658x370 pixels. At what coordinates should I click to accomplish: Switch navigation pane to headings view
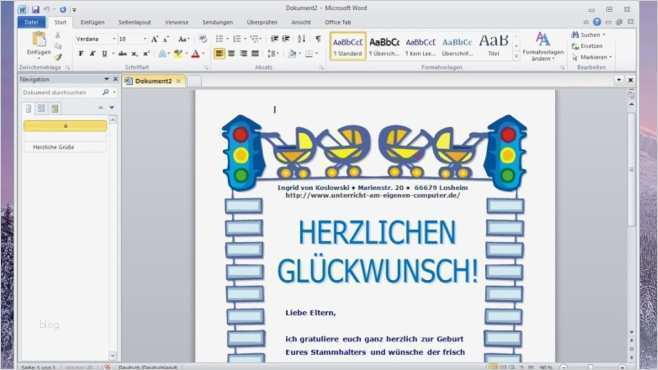point(28,109)
